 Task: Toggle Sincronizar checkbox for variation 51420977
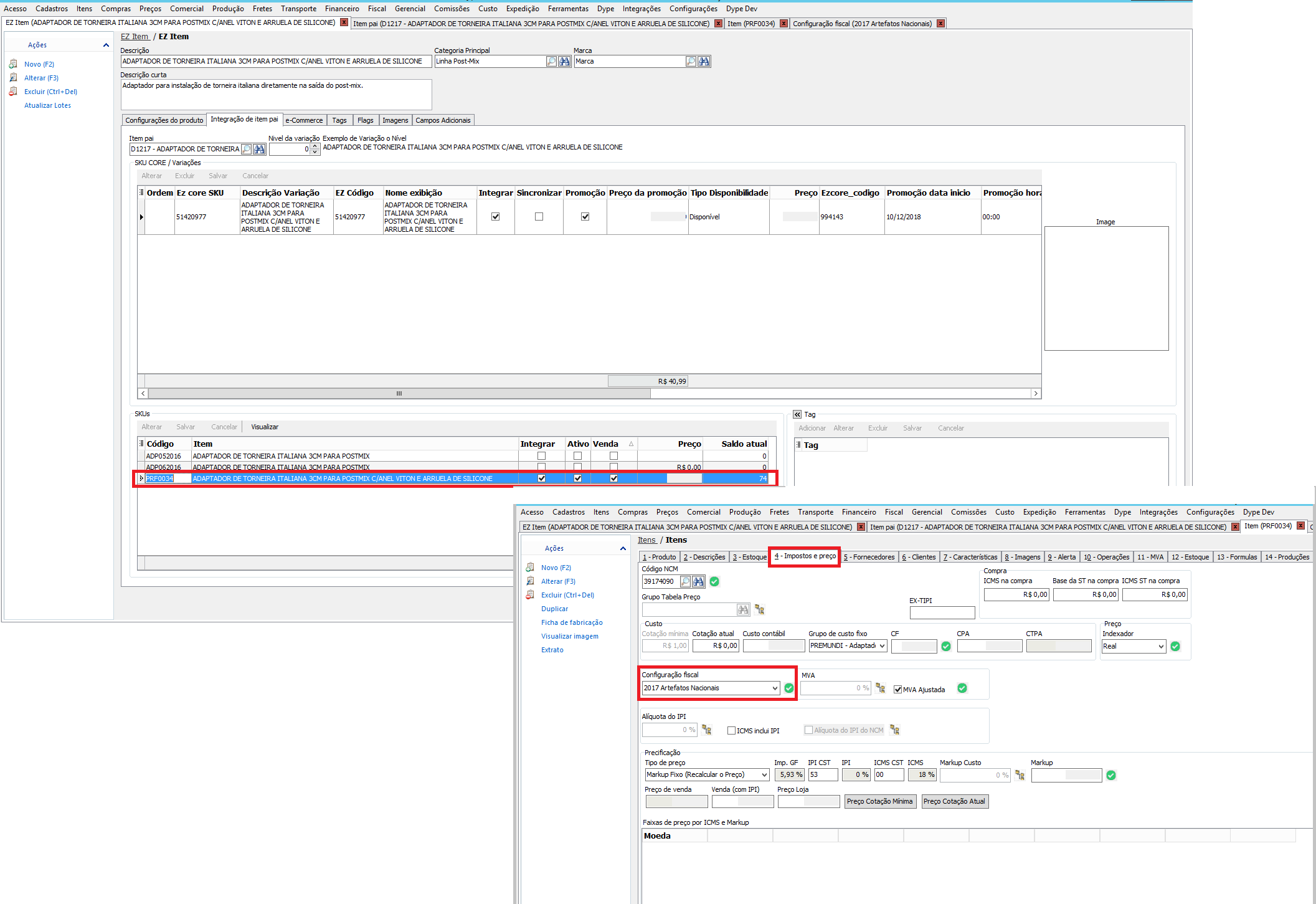539,217
